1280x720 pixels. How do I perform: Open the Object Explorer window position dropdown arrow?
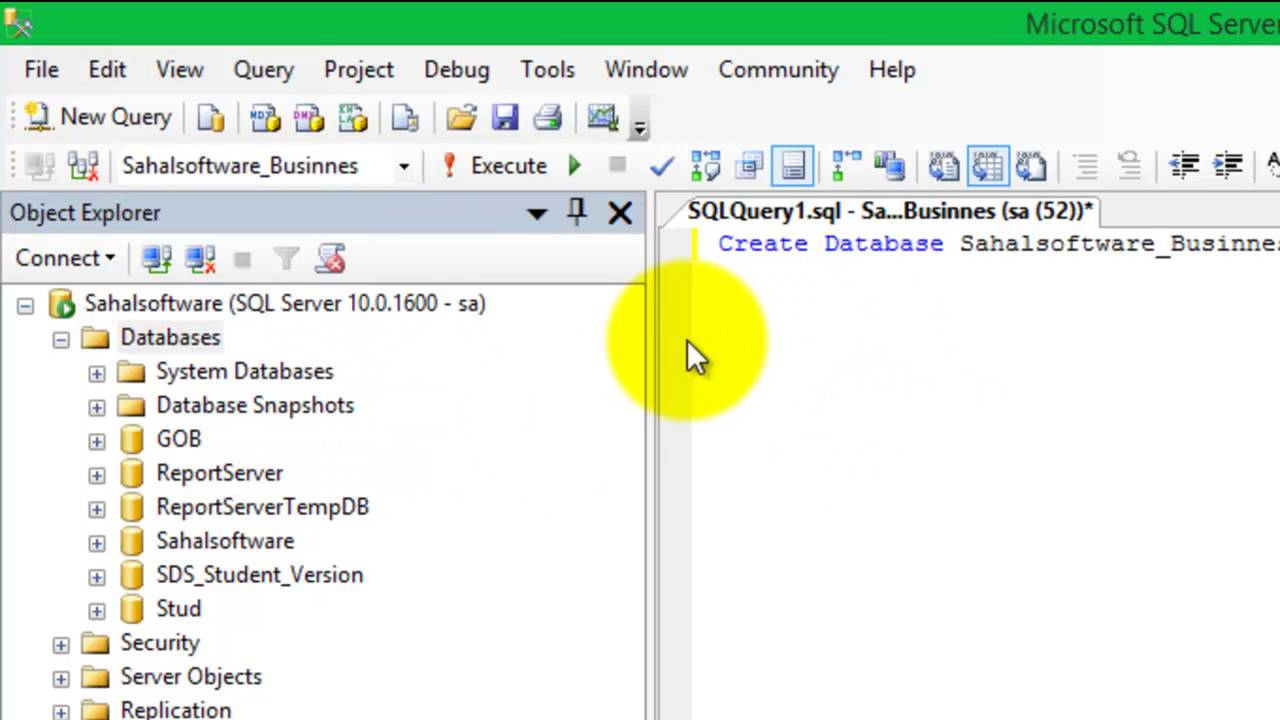click(x=537, y=213)
